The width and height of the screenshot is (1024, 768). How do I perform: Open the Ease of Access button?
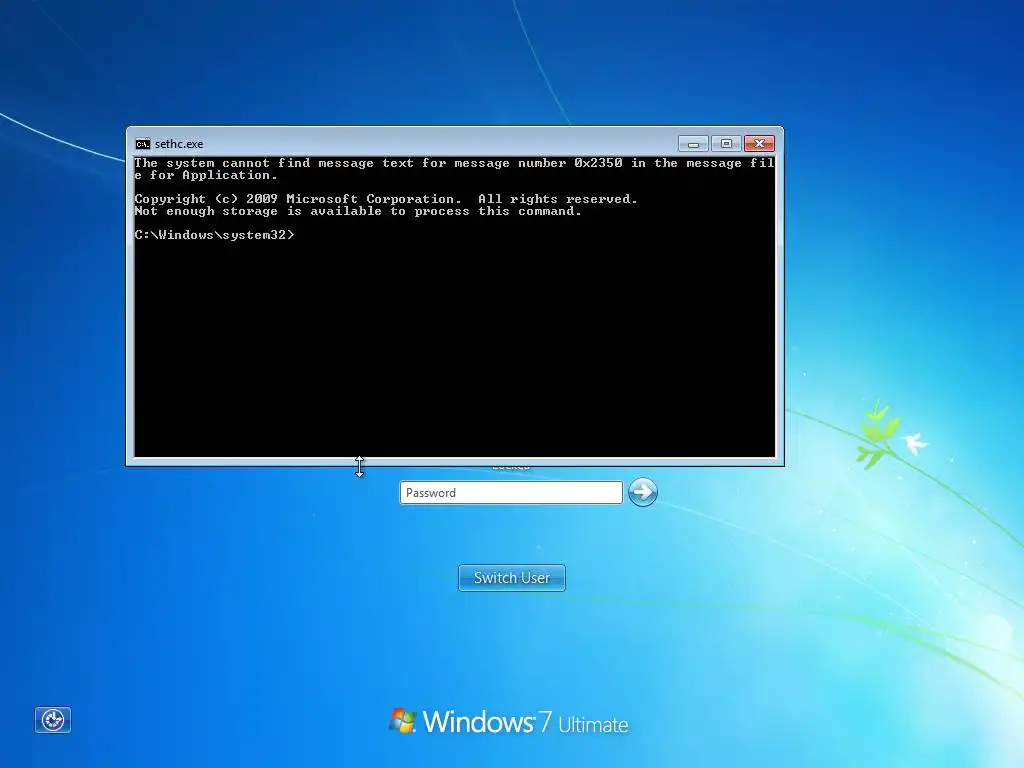53,720
